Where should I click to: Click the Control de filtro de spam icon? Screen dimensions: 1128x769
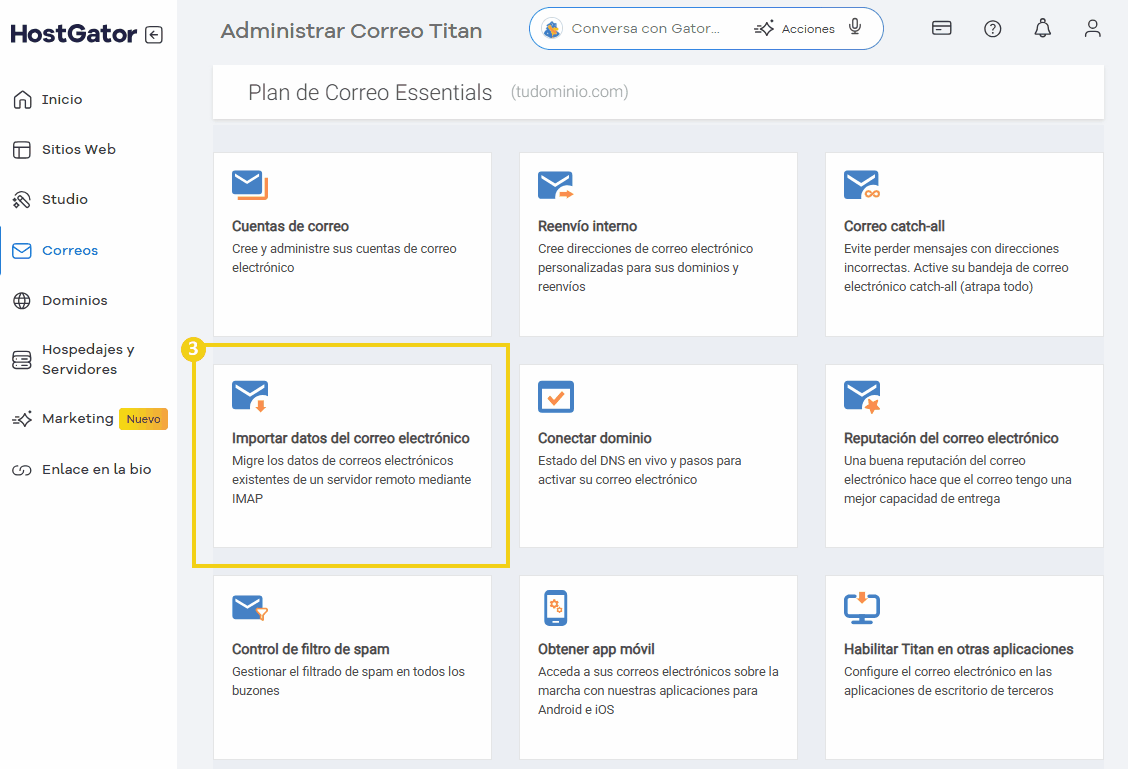(249, 608)
